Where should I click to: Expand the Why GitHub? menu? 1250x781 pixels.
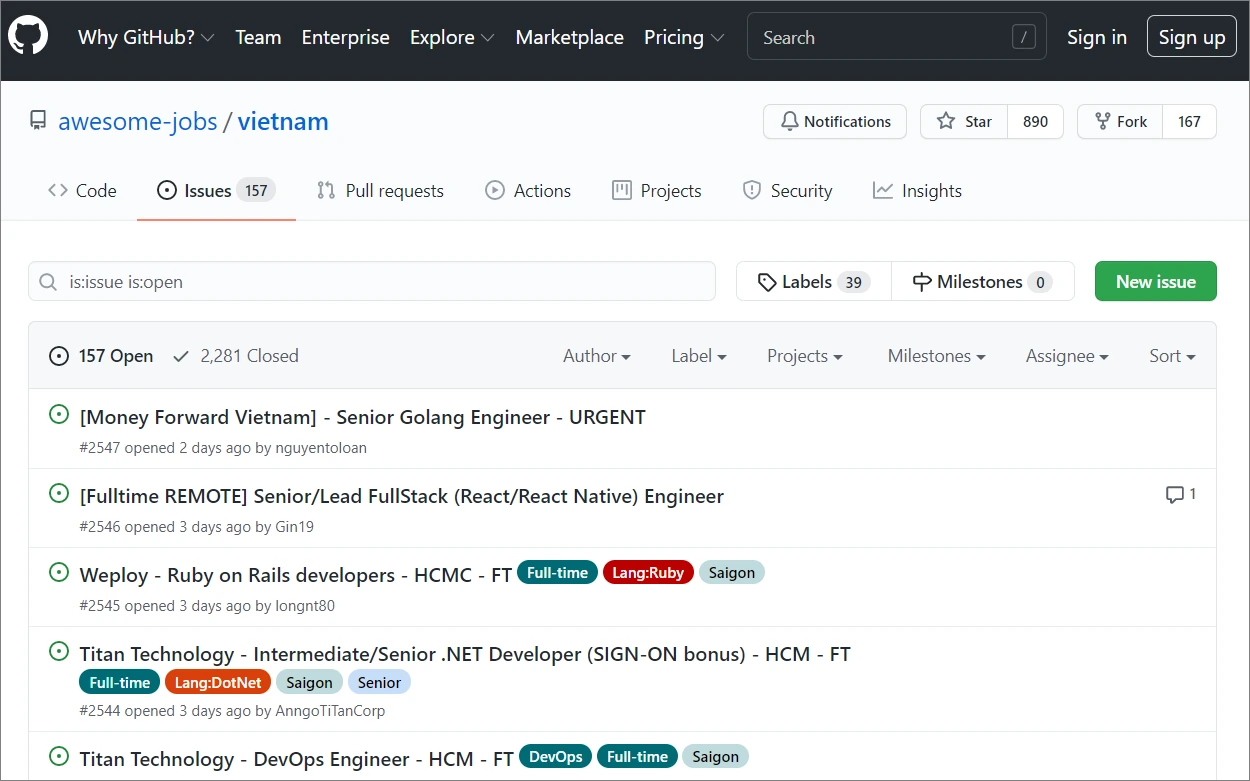(x=146, y=37)
